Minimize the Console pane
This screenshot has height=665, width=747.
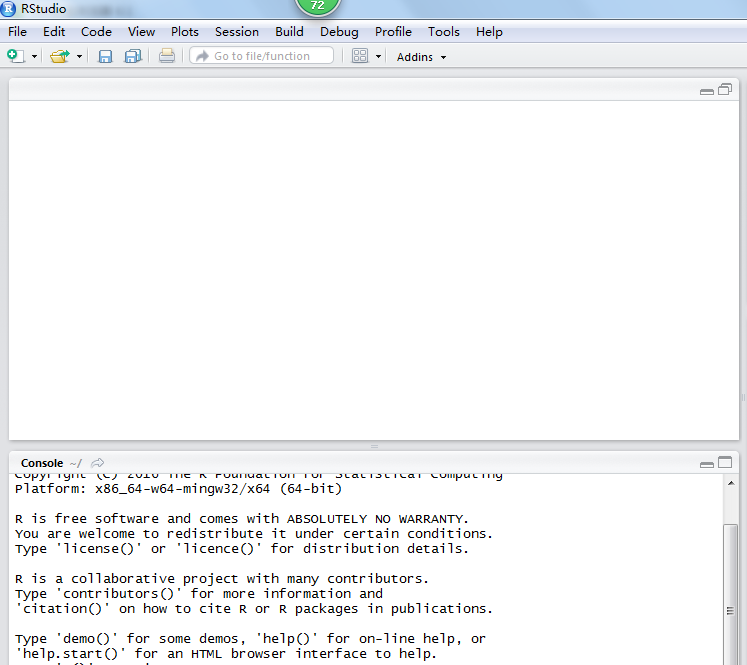(x=707, y=464)
